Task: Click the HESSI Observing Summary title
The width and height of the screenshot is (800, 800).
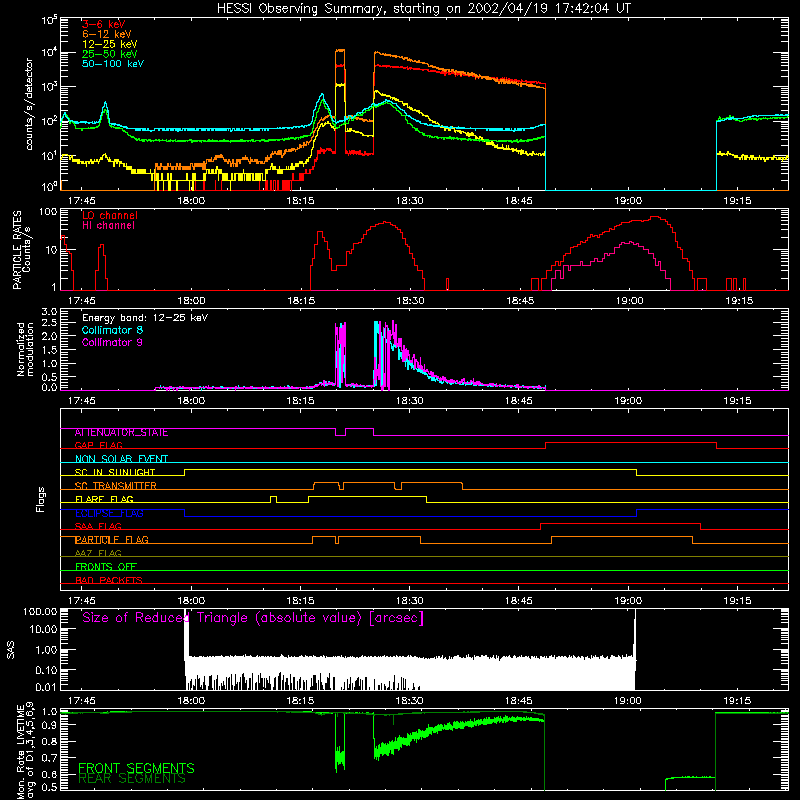Action: click(423, 9)
